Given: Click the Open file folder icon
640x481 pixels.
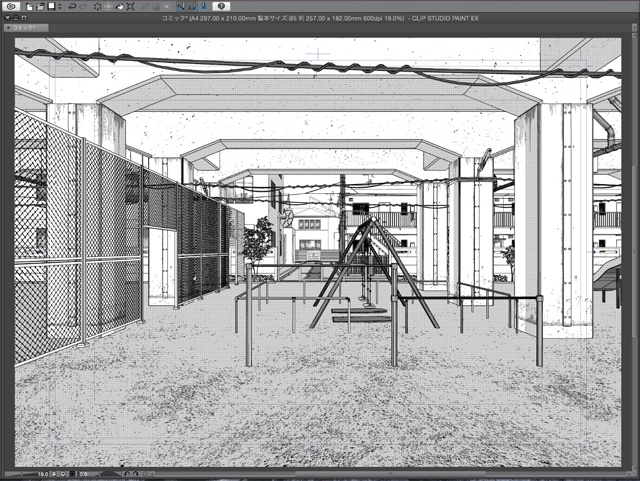Looking at the screenshot, I should pyautogui.click(x=40, y=6).
